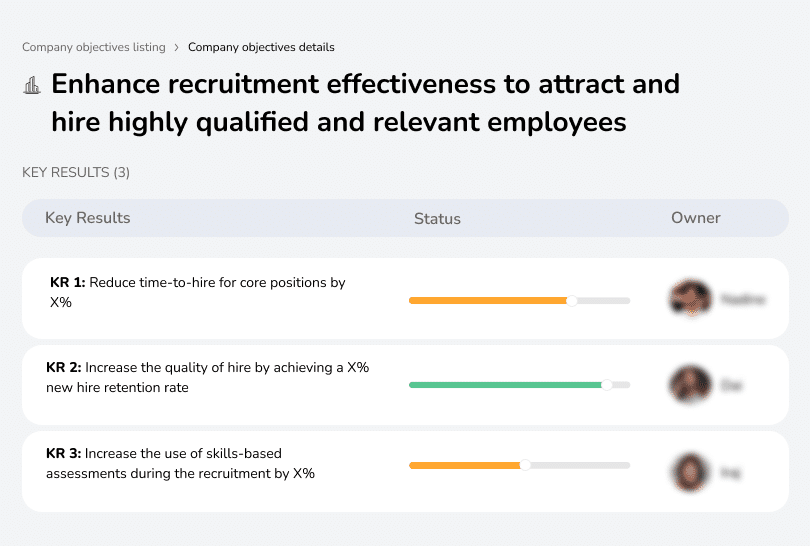Click the building icon beside the objective title
Image resolution: width=810 pixels, height=546 pixels.
coord(31,85)
